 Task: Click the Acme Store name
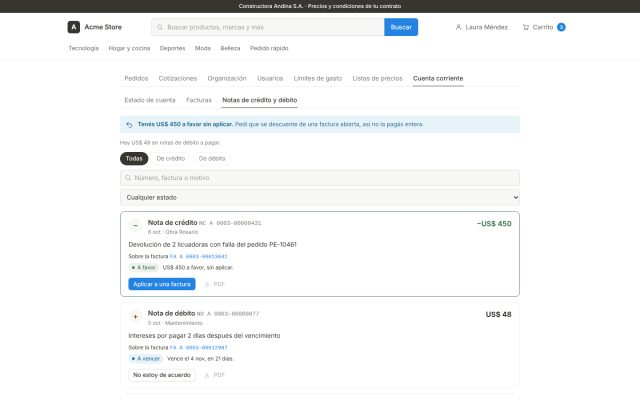(x=103, y=27)
